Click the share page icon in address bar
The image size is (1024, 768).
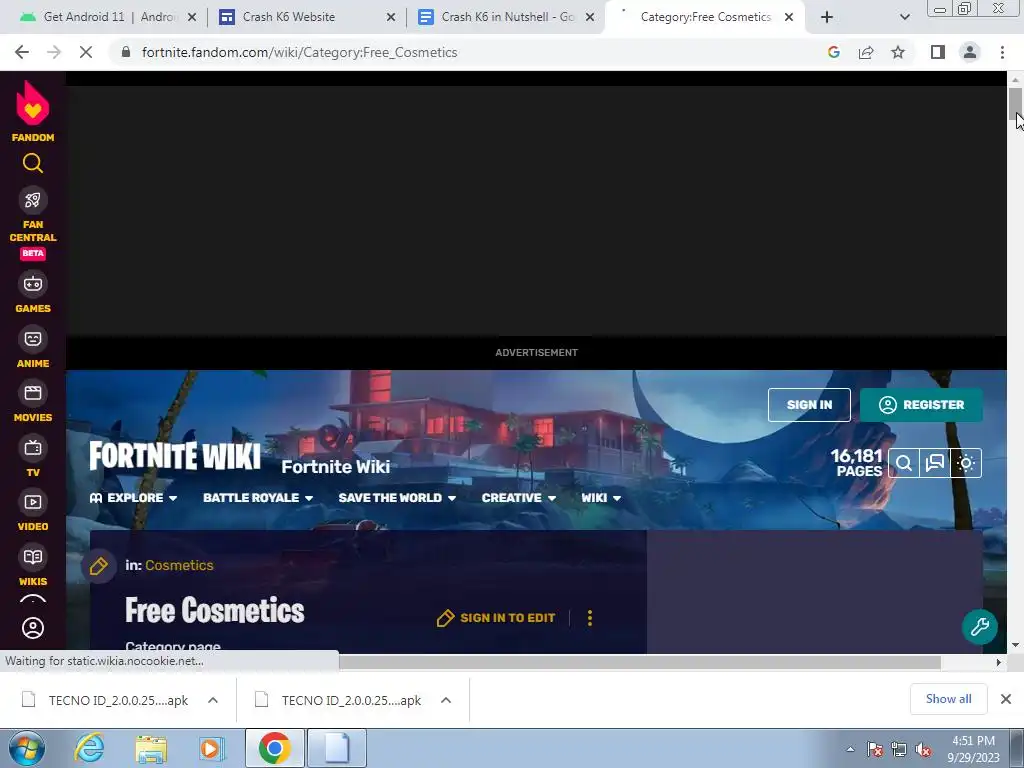click(866, 52)
